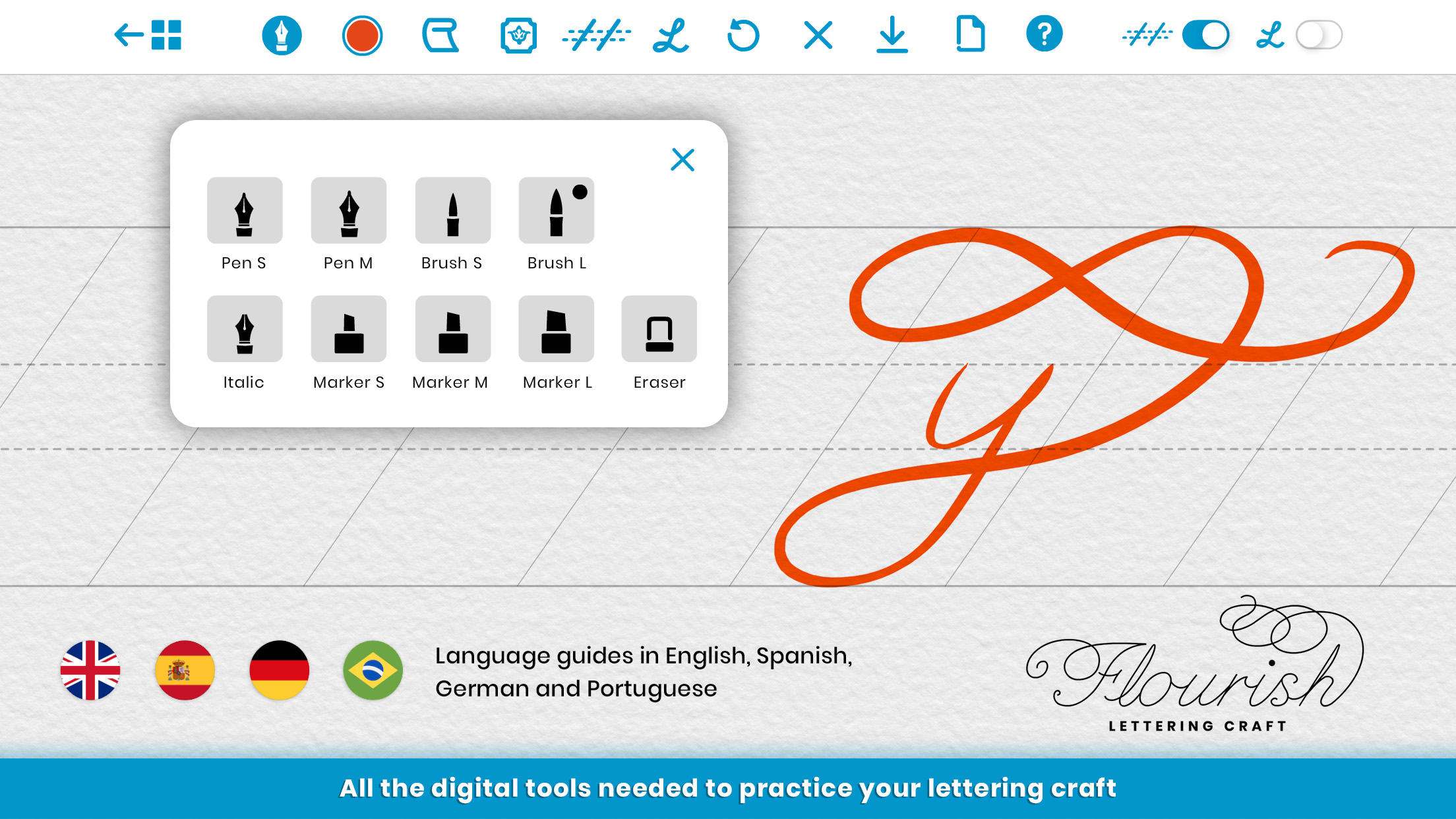Close the pen selection popup
The width and height of the screenshot is (1456, 819).
point(682,160)
